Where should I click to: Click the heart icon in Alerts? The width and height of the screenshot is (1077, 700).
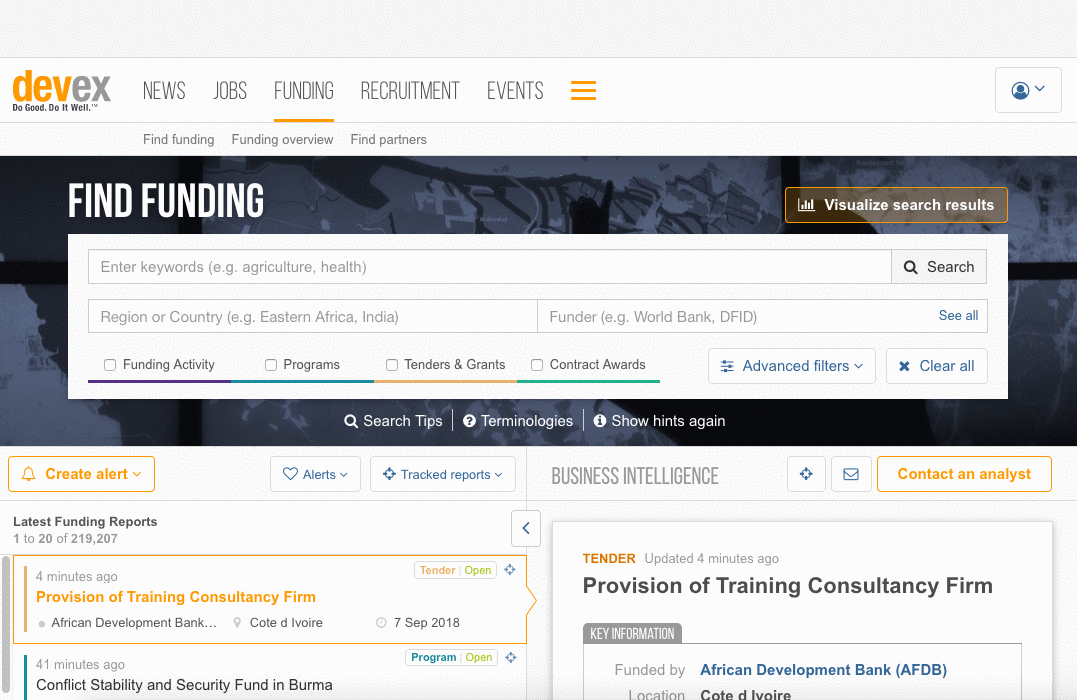291,474
